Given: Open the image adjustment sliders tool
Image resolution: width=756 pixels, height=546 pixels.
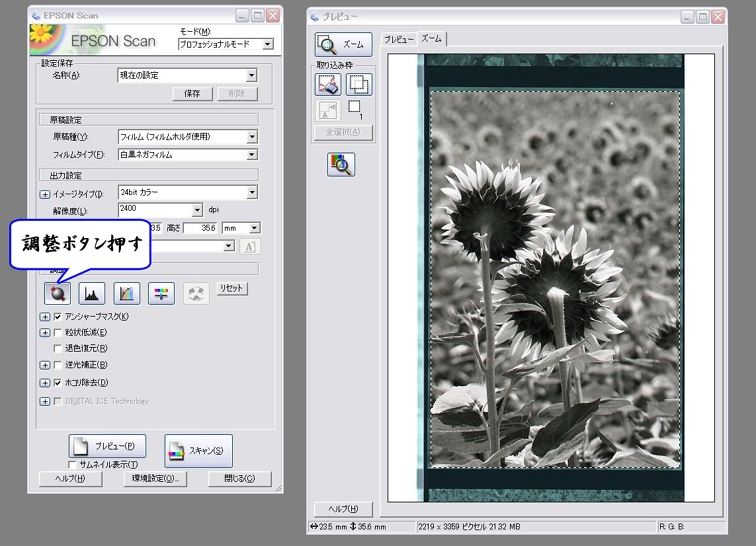Looking at the screenshot, I should pyautogui.click(x=161, y=293).
